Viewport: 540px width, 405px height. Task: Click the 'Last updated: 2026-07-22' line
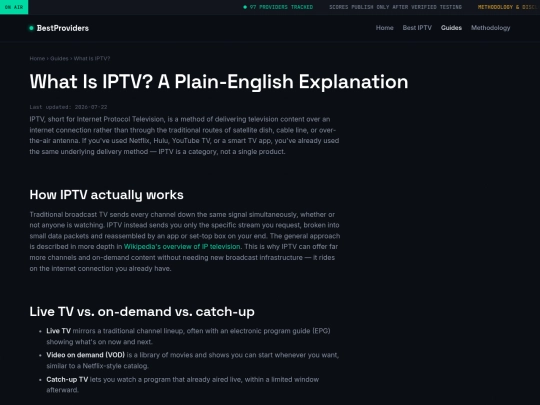pyautogui.click(x=68, y=107)
